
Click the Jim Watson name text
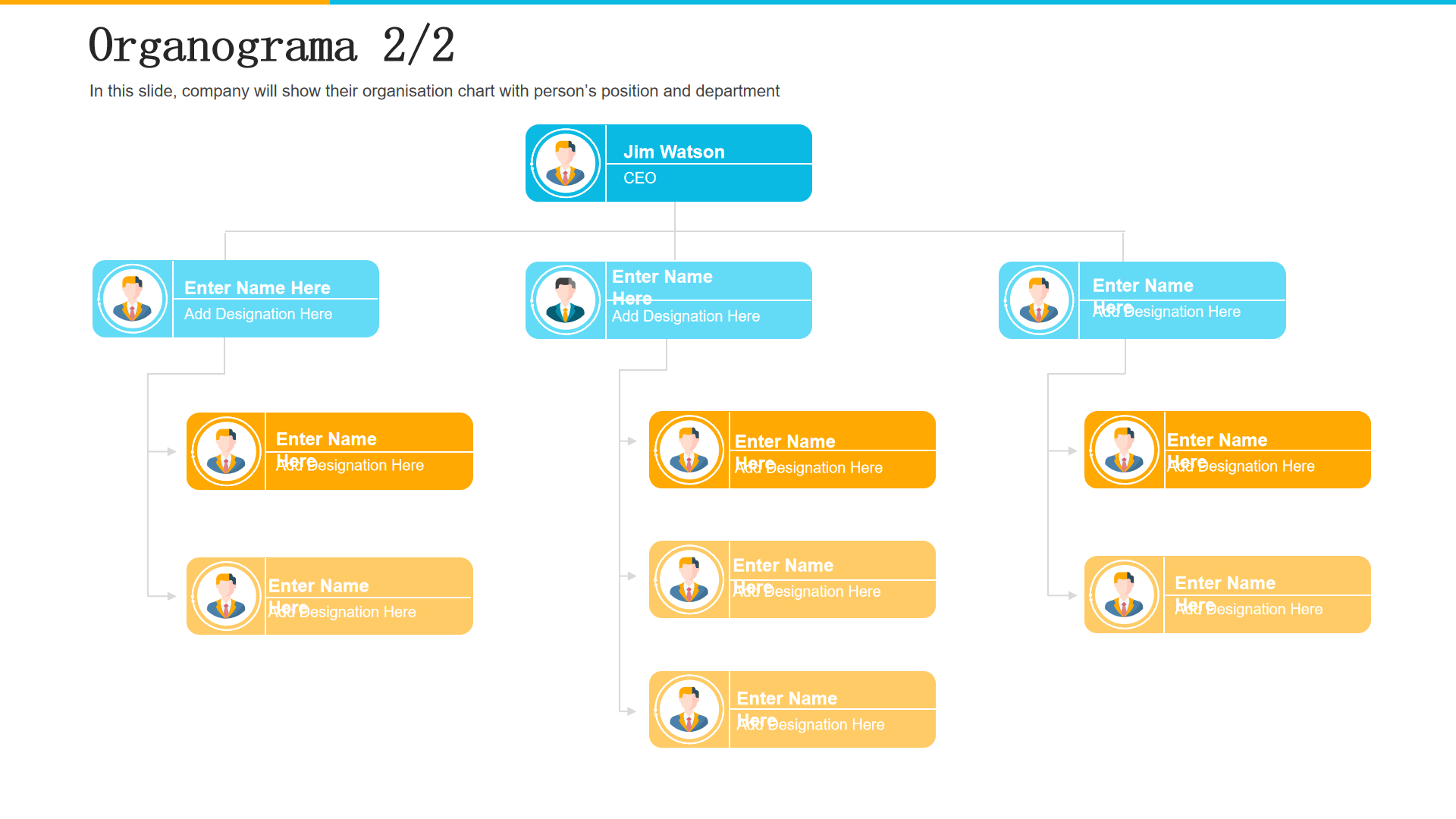pos(673,152)
